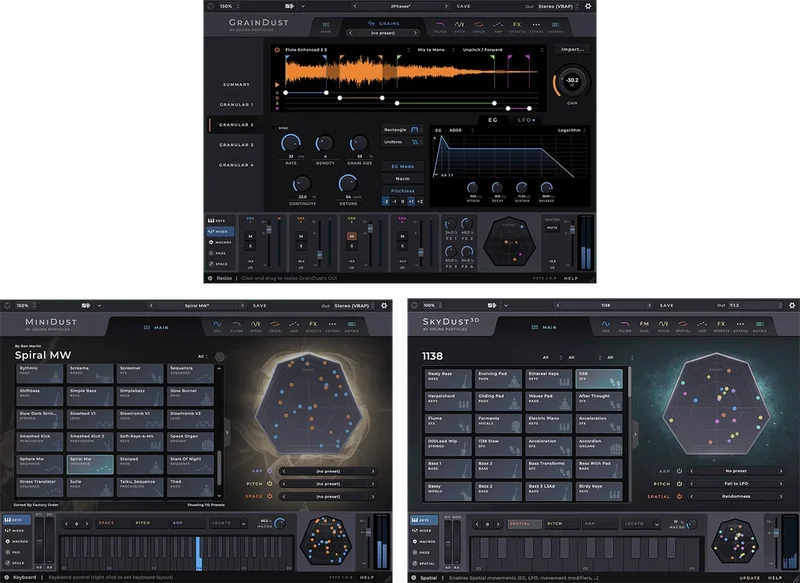Viewport: 800px width, 583px height.
Task: Open the Rectangle window shape dropdown
Action: (x=403, y=130)
